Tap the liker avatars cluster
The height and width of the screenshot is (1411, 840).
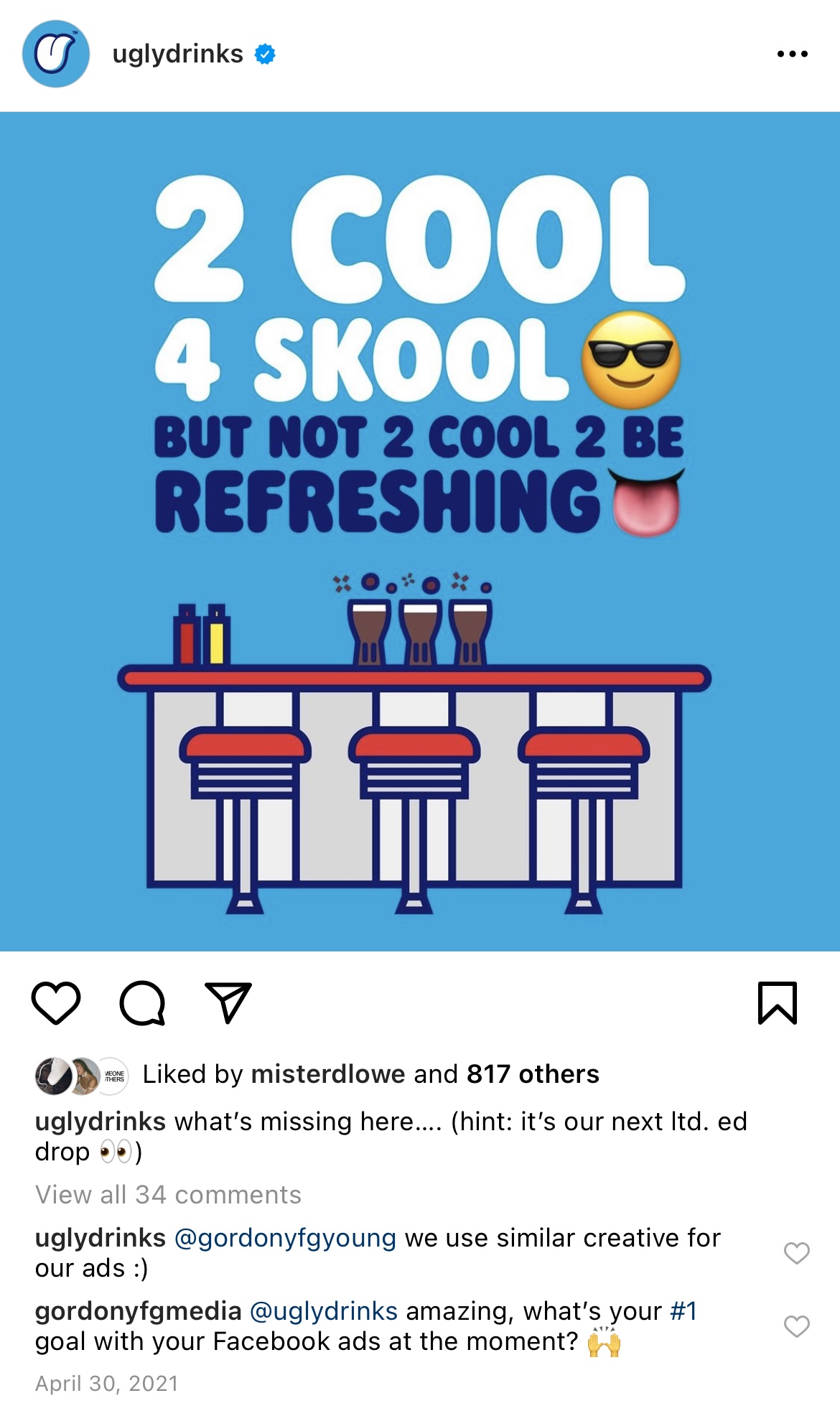82,1076
